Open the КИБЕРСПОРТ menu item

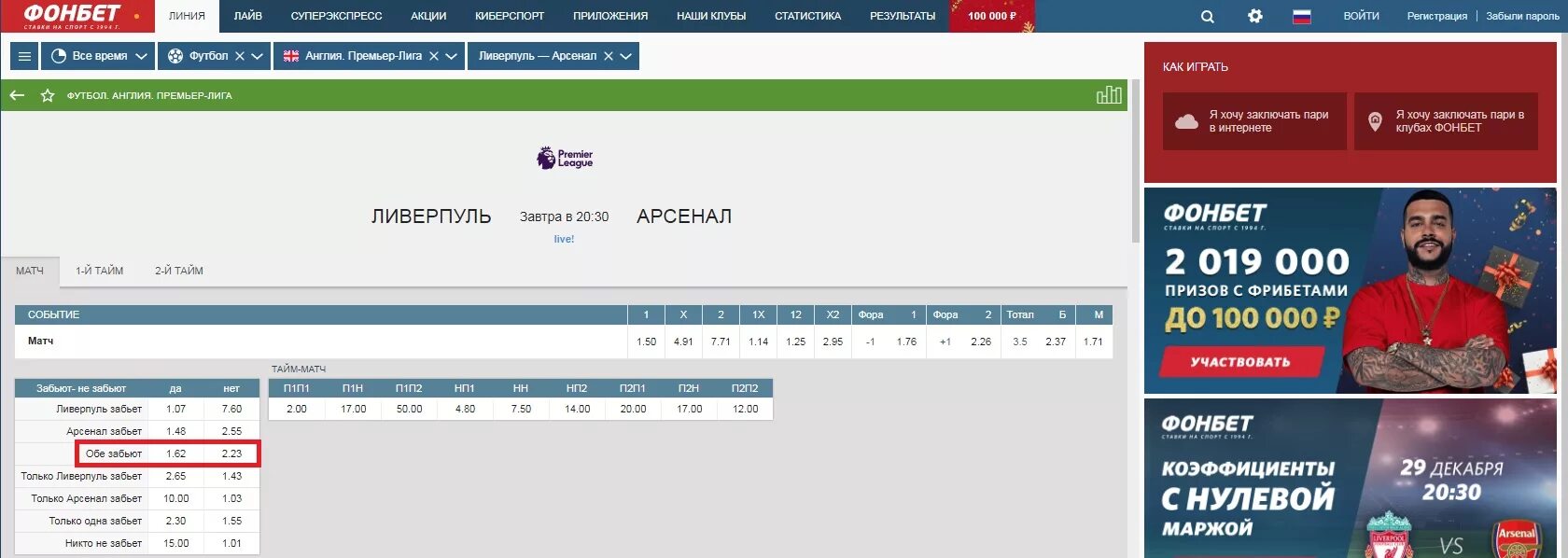pyautogui.click(x=510, y=16)
